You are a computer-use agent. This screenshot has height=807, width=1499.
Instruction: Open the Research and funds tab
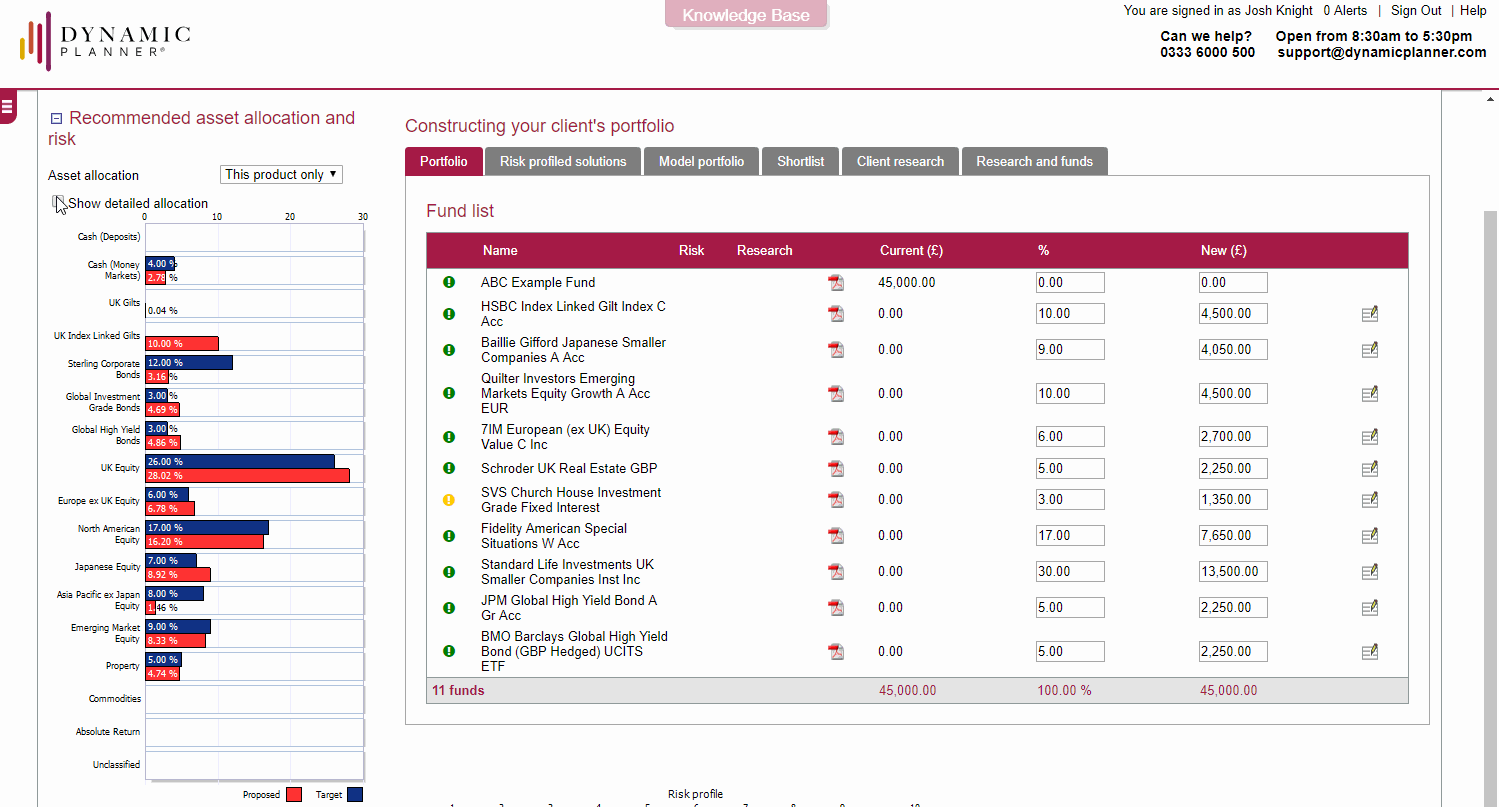1034,162
